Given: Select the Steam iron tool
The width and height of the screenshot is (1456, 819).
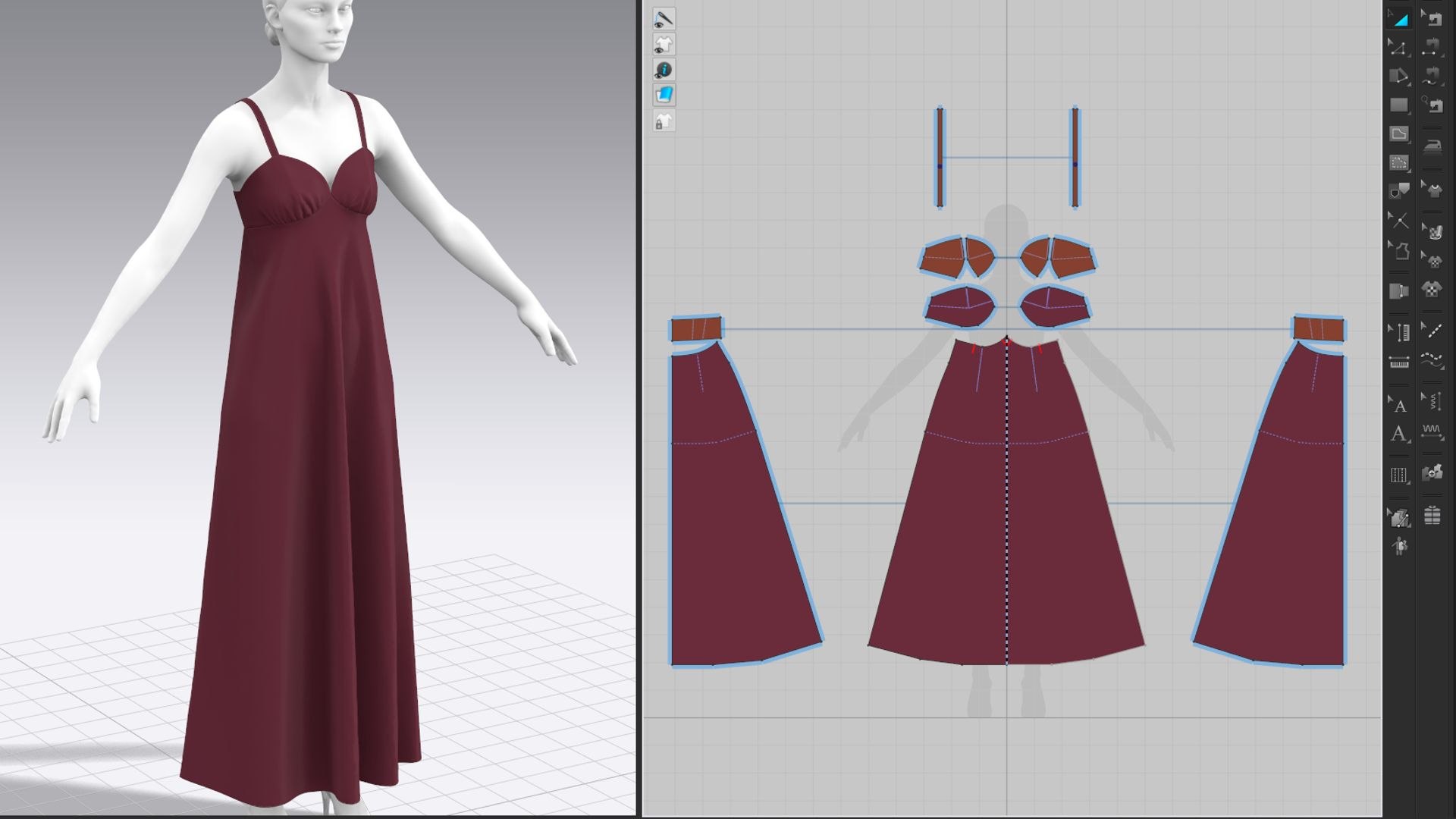Looking at the screenshot, I should pos(1432,146).
